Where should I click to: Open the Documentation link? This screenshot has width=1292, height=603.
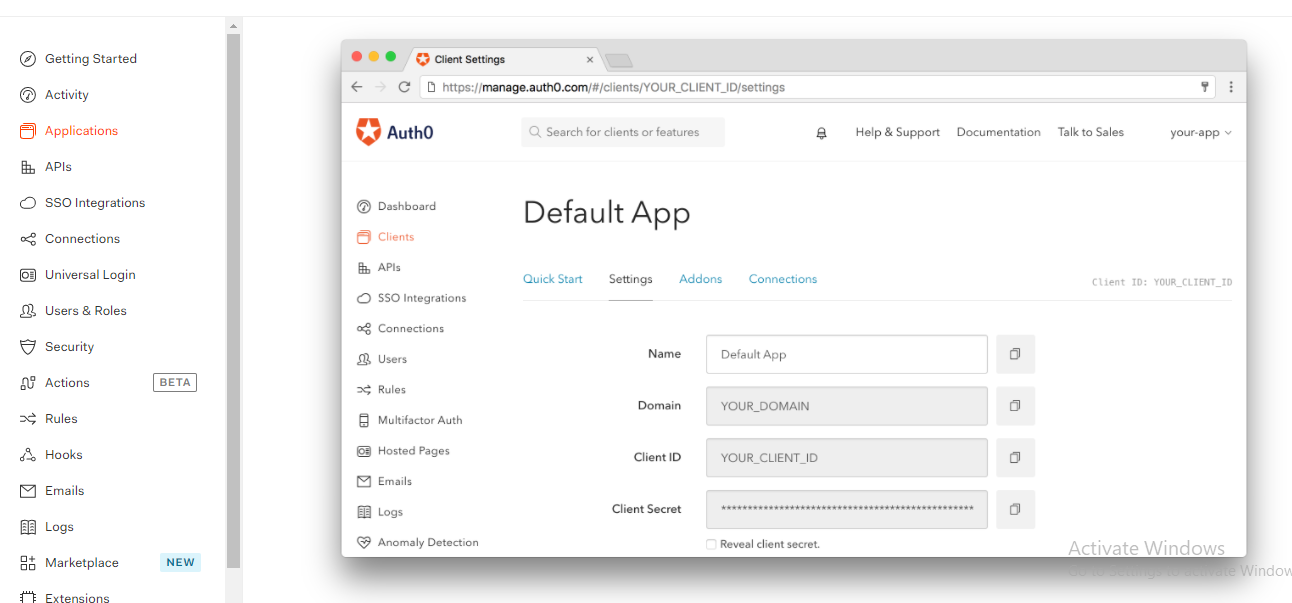tap(998, 132)
